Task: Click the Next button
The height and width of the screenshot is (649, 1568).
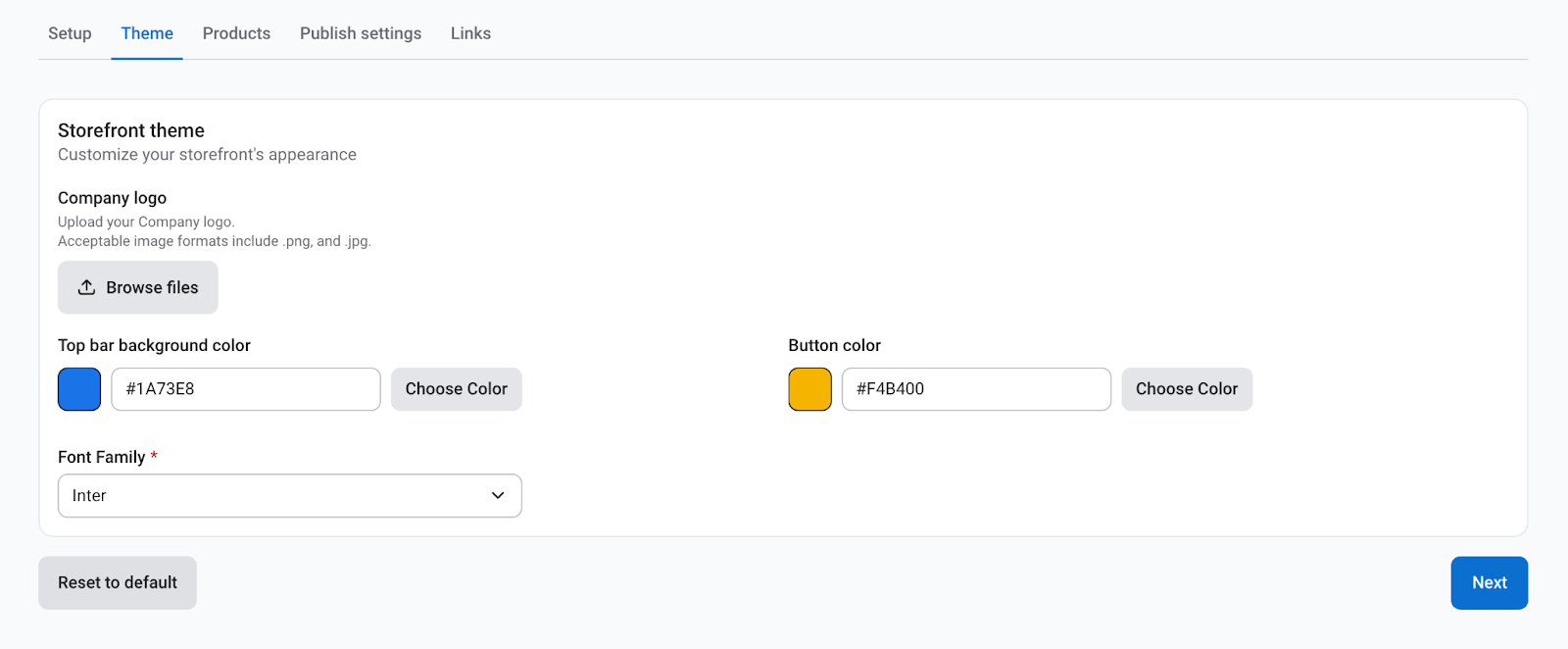Action: pos(1489,583)
